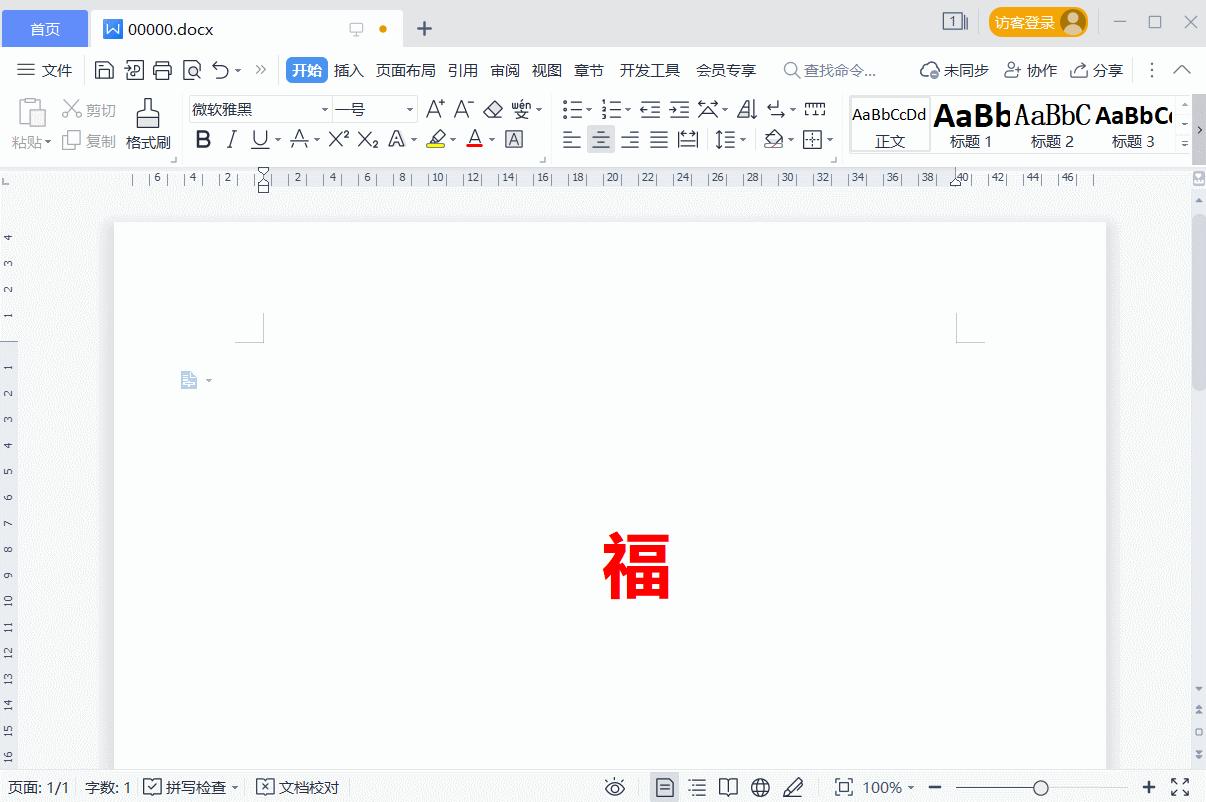Expand the font color dropdown arrow
This screenshot has width=1206, height=802.
(x=492, y=140)
